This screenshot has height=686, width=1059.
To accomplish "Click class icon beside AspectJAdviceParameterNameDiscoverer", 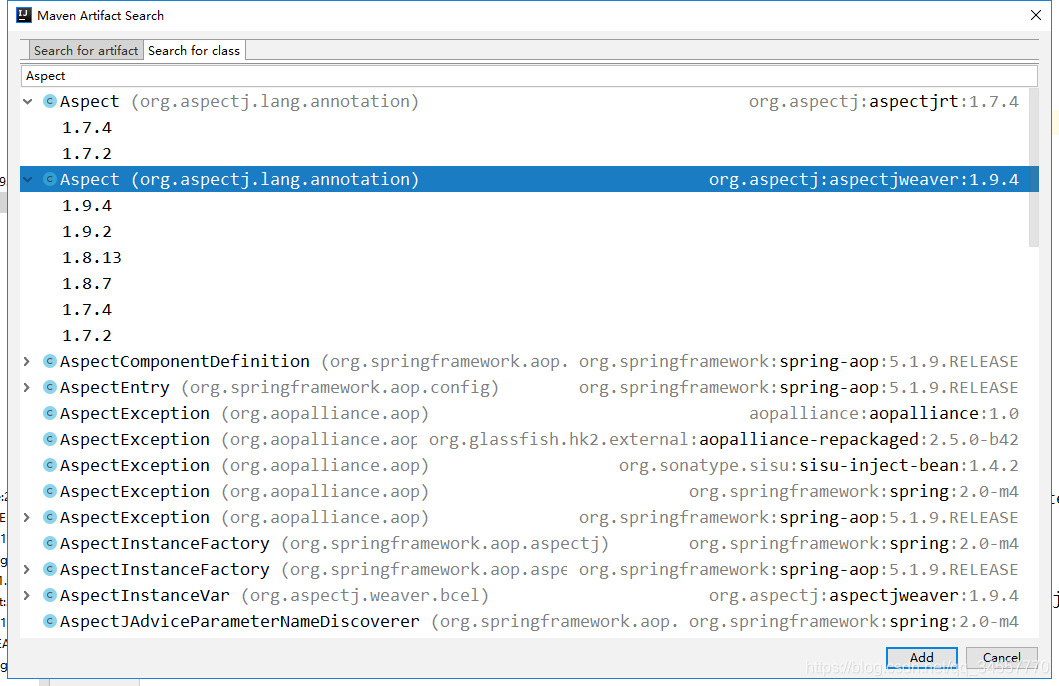I will pos(49,621).
